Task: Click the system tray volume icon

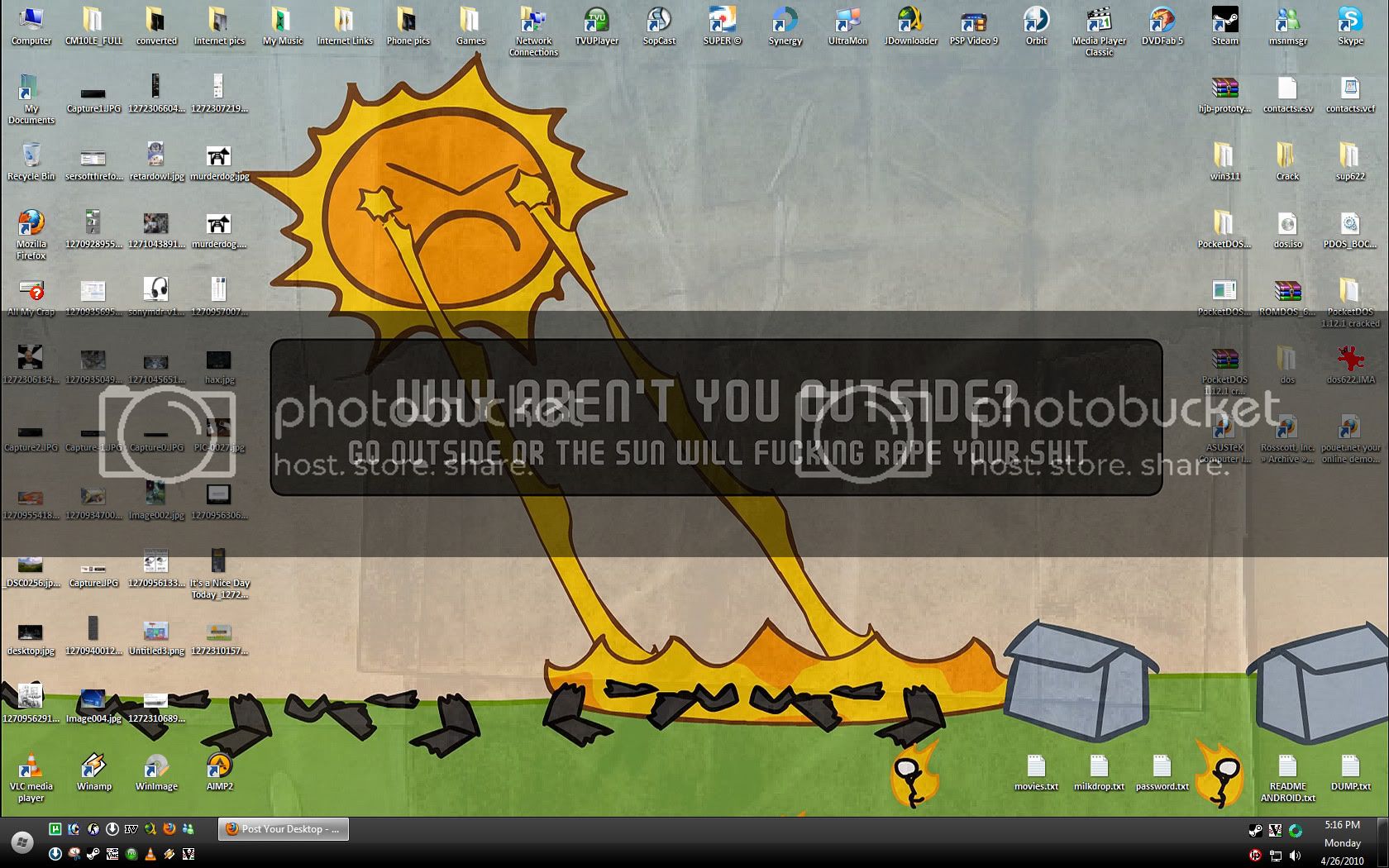Action: (1295, 856)
